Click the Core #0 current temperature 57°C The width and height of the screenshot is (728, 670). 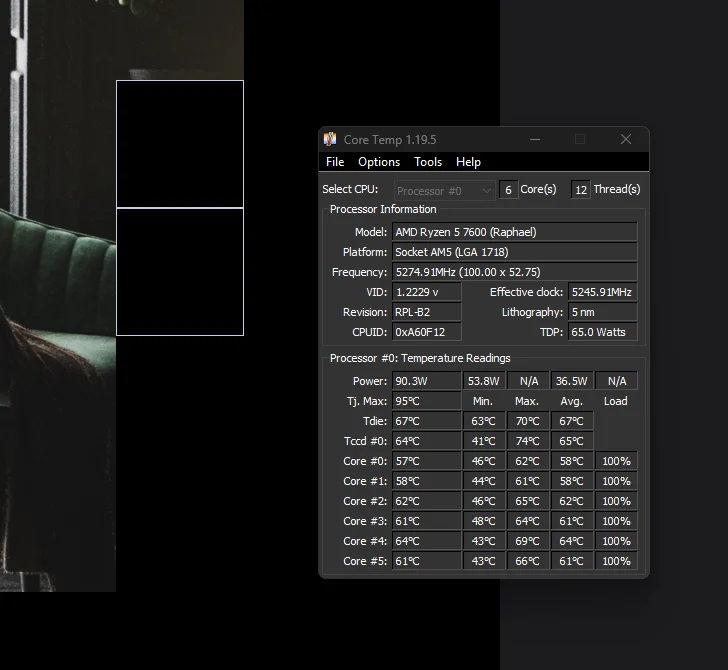tap(427, 461)
